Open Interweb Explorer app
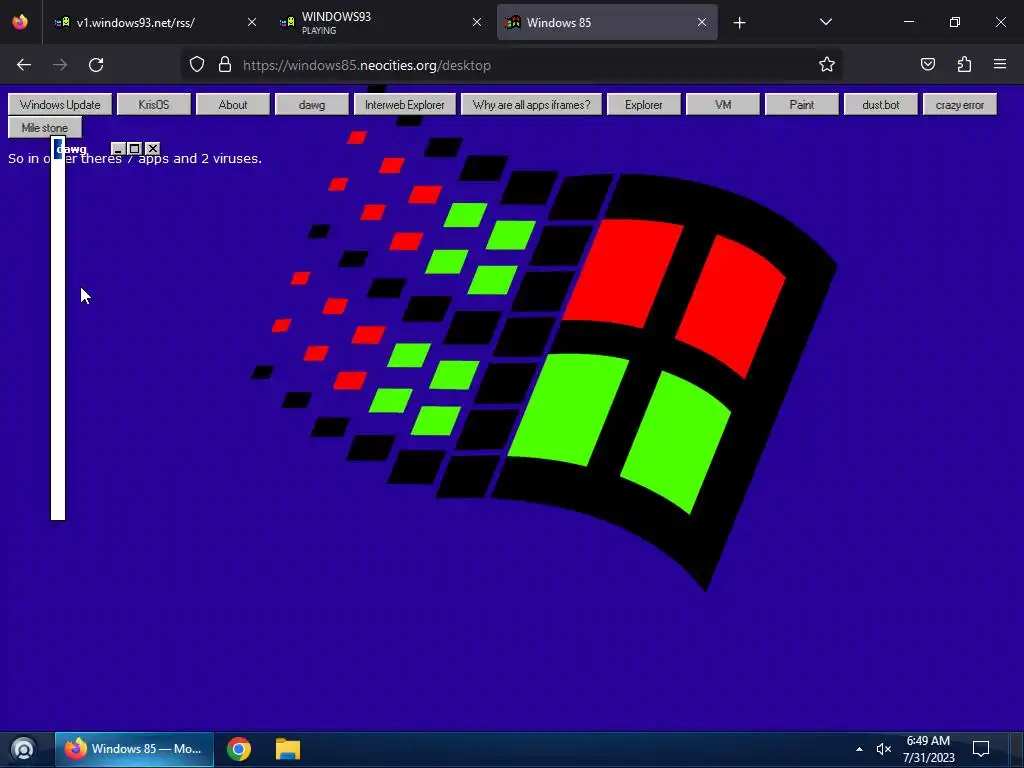 (405, 104)
